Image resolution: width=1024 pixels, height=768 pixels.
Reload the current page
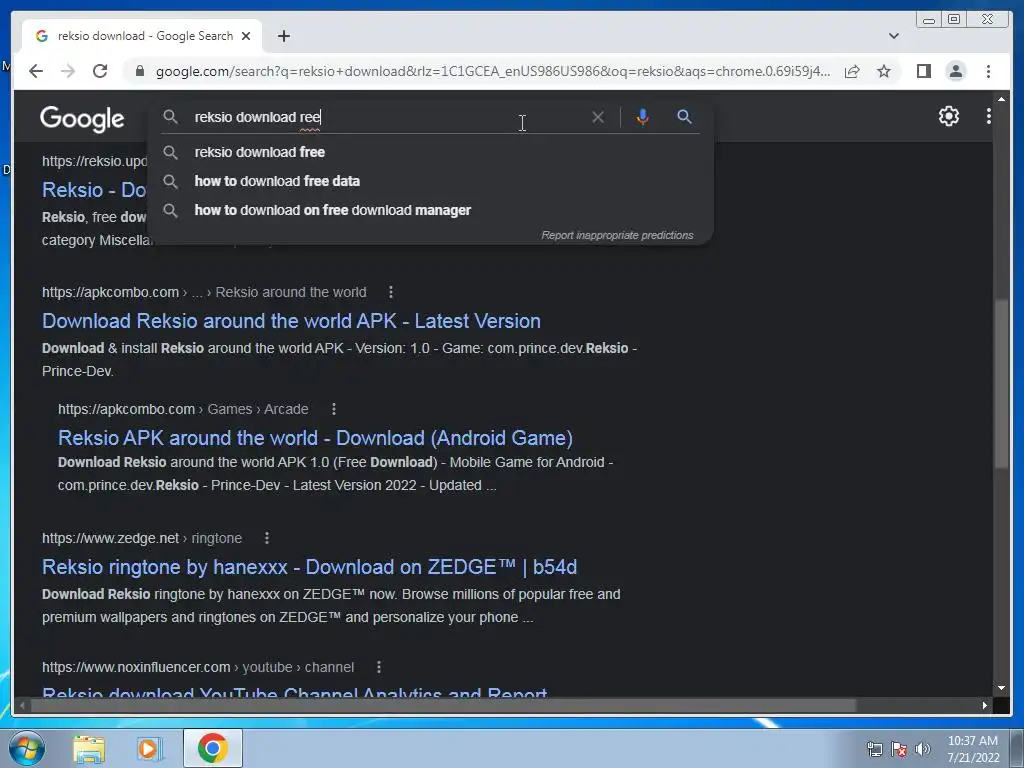click(100, 71)
